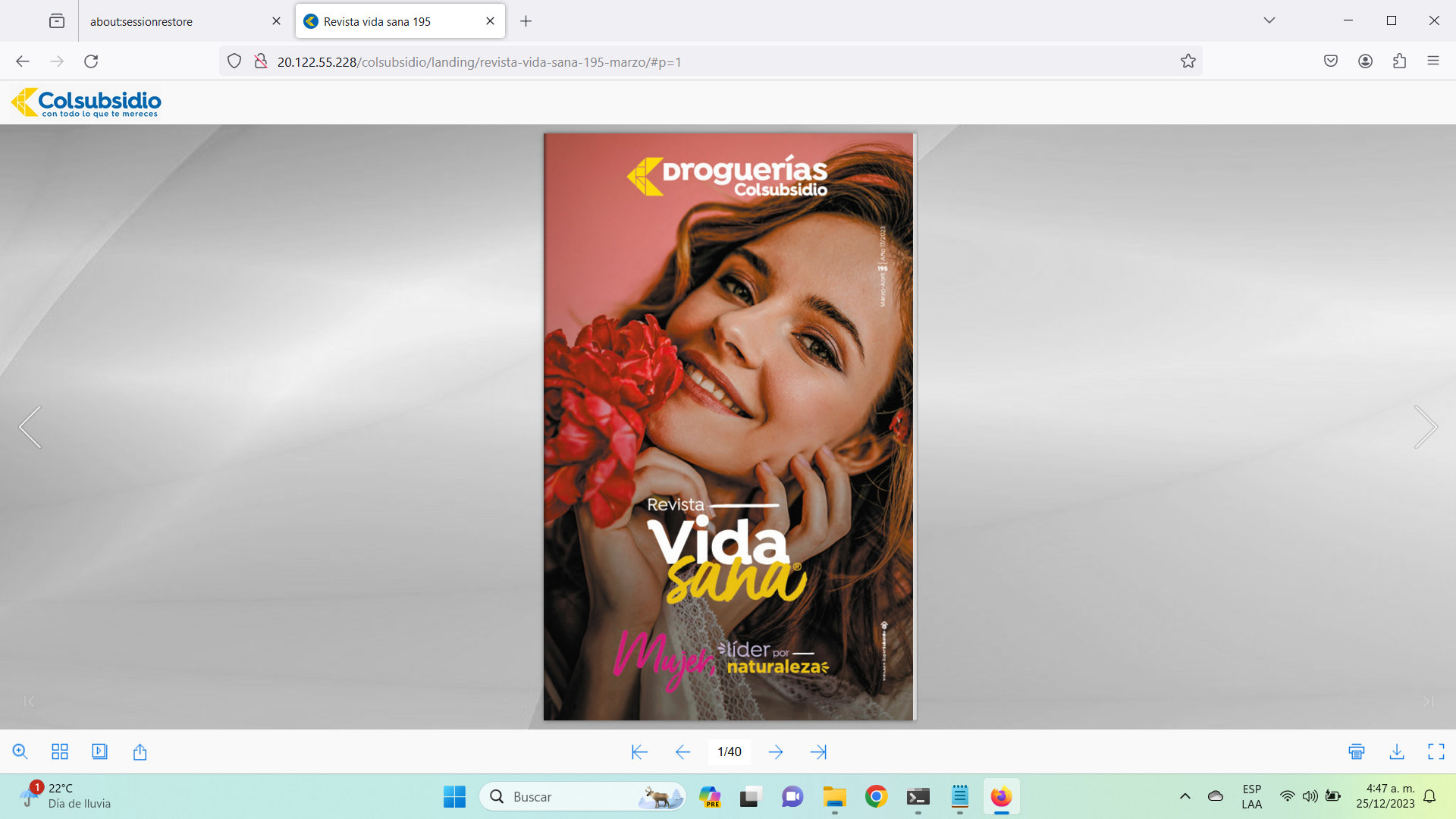Click the zoom in magnifier icon
Screen dimensions: 1456x819
20,752
